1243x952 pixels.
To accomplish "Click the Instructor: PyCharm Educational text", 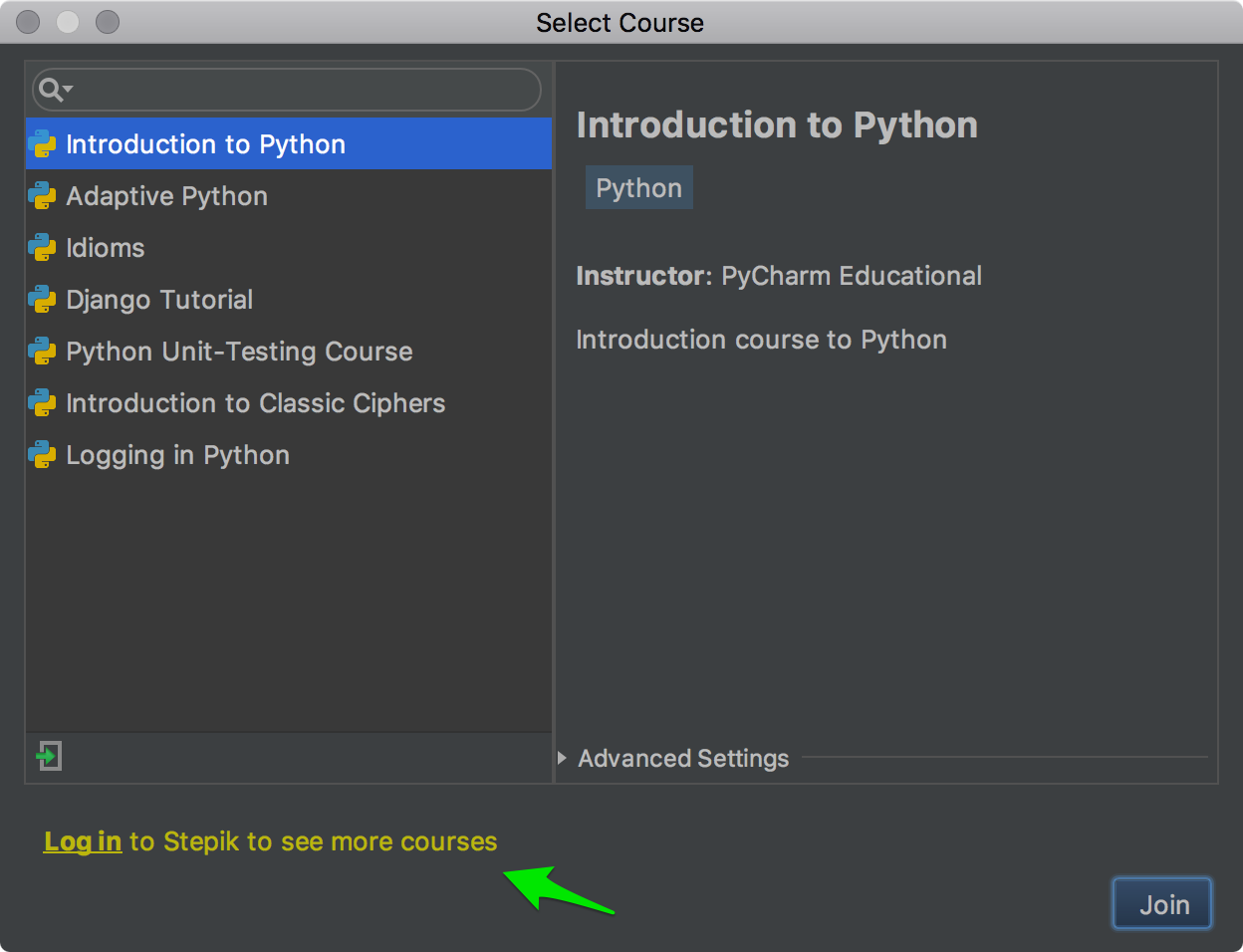I will click(779, 276).
